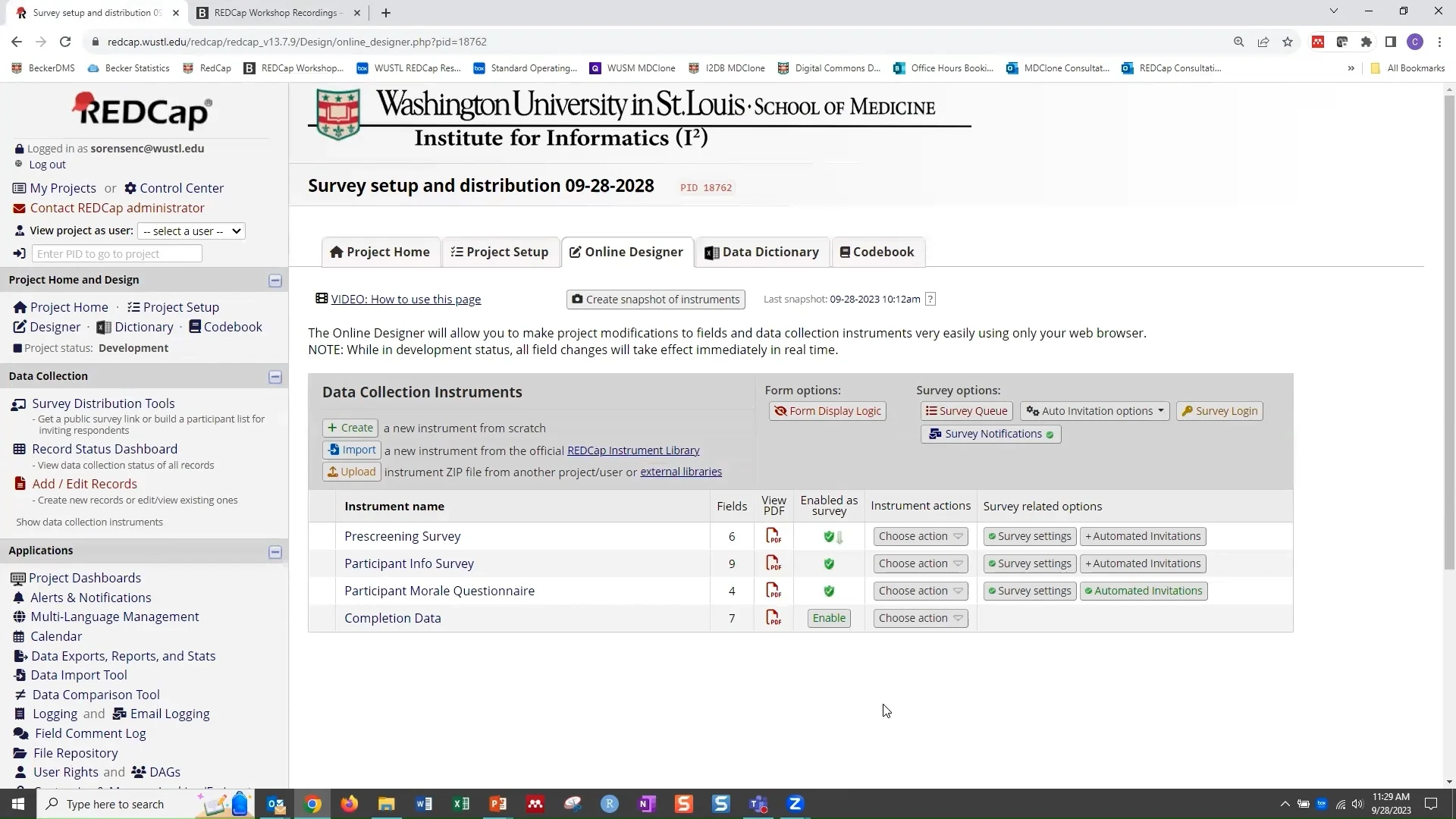Screen dimensions: 1456x819
Task: Click green survey shield for Prescreening Survey
Action: [829, 537]
